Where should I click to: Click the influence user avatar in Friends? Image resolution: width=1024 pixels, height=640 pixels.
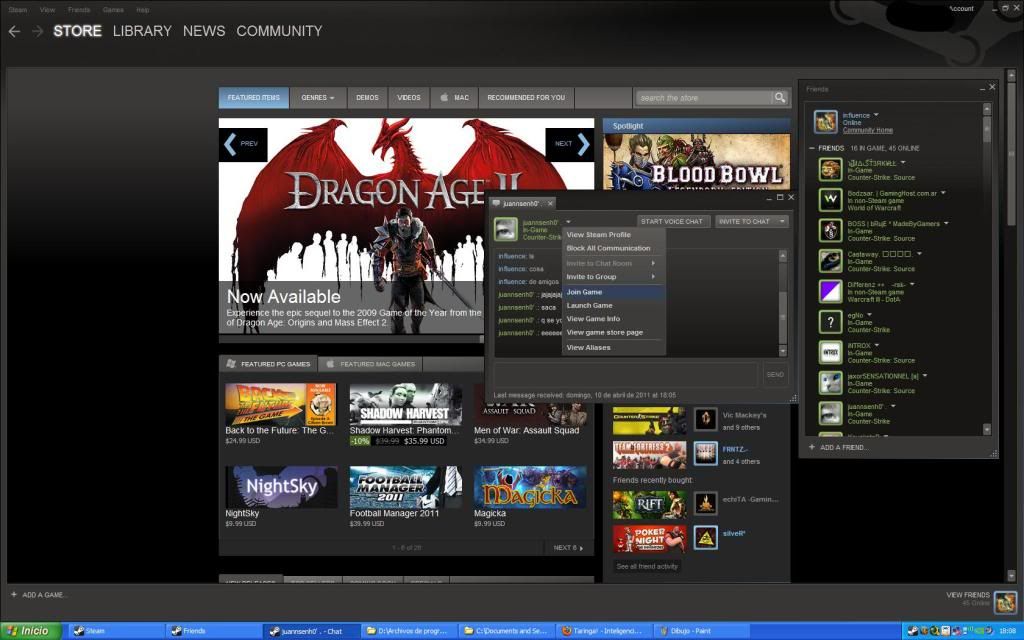(x=825, y=121)
